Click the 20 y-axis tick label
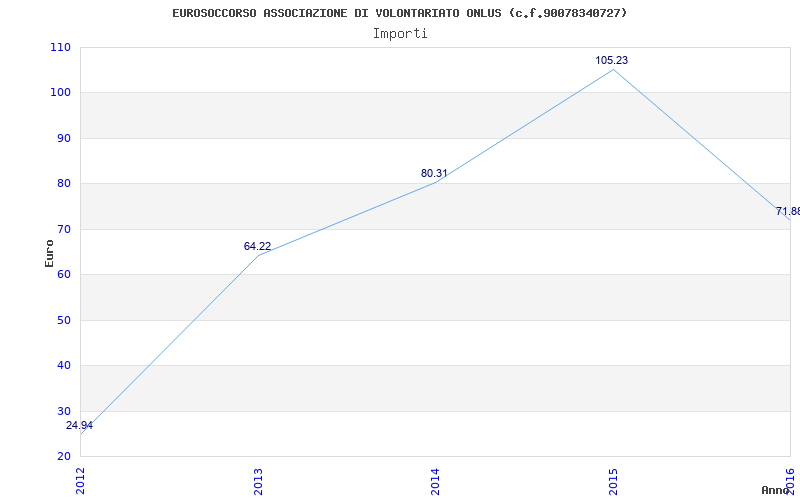 coord(63,456)
